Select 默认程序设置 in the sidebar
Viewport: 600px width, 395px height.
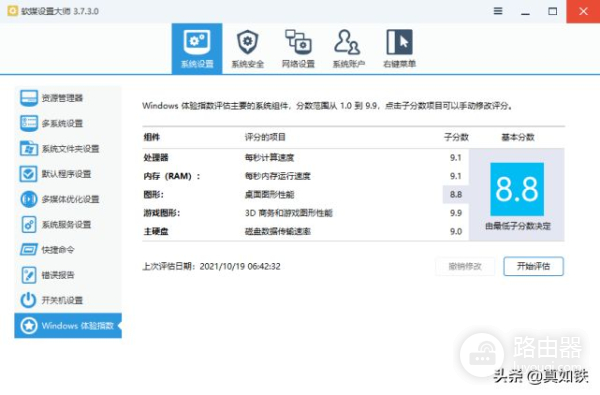[x=68, y=174]
